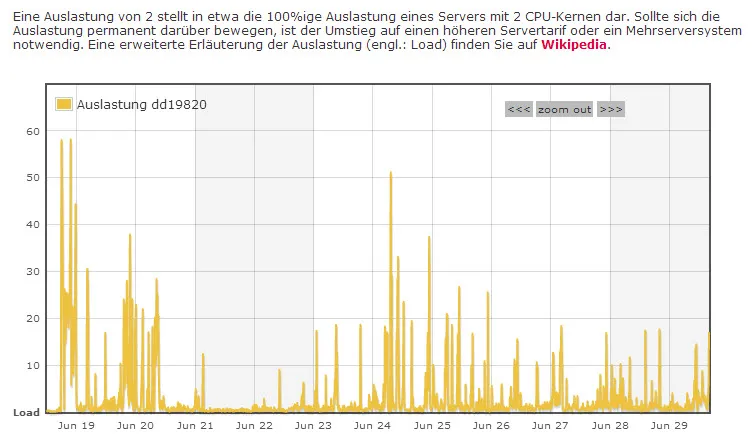Click the Load axis label
The width and height of the screenshot is (752, 443).
(x=26, y=412)
